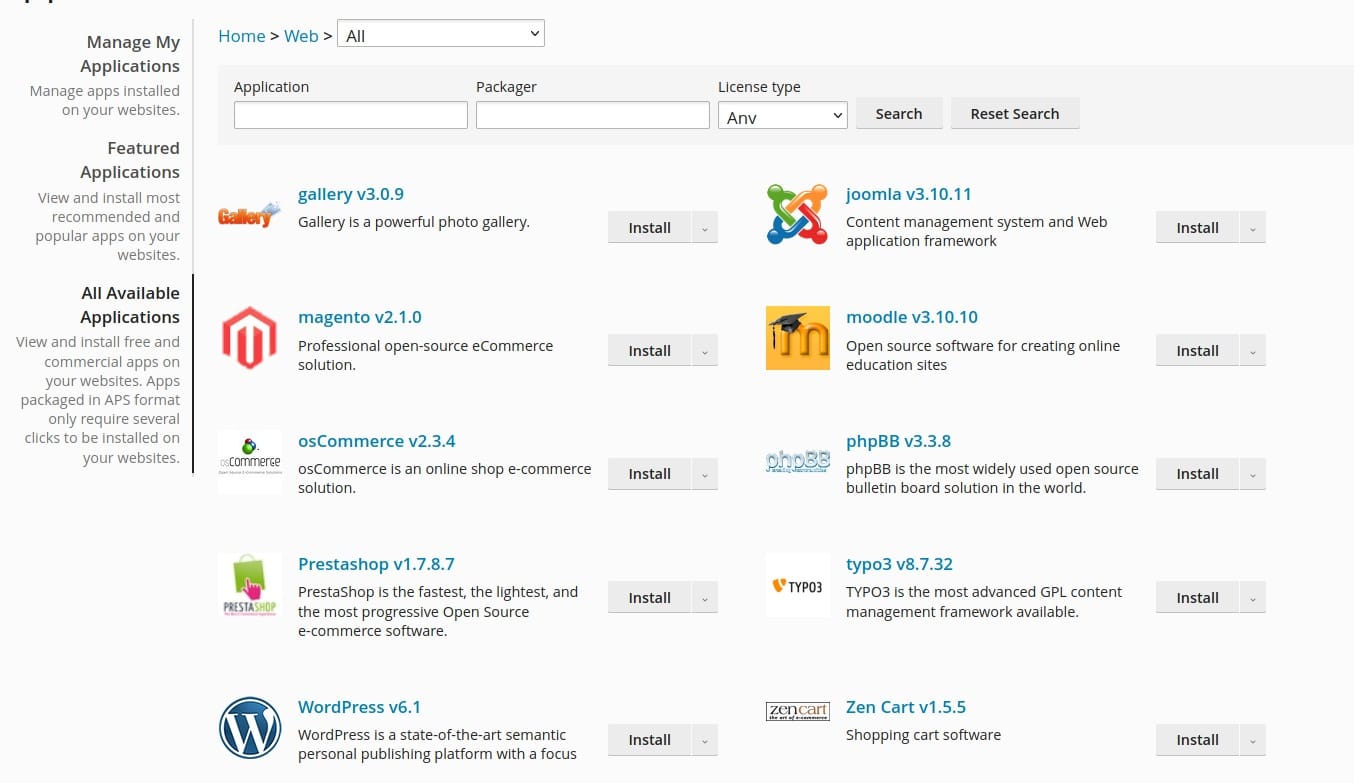Click the text 'Shopping cart software'
The image size is (1354, 783).
point(923,735)
